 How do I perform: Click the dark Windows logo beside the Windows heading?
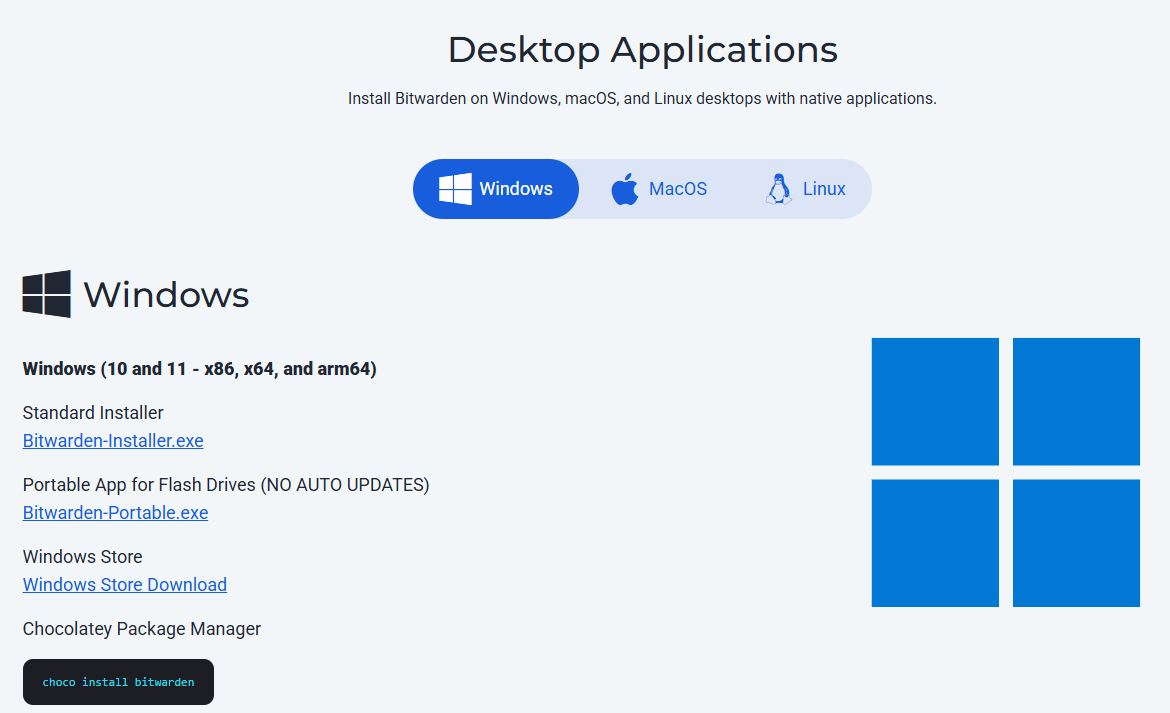pos(47,294)
